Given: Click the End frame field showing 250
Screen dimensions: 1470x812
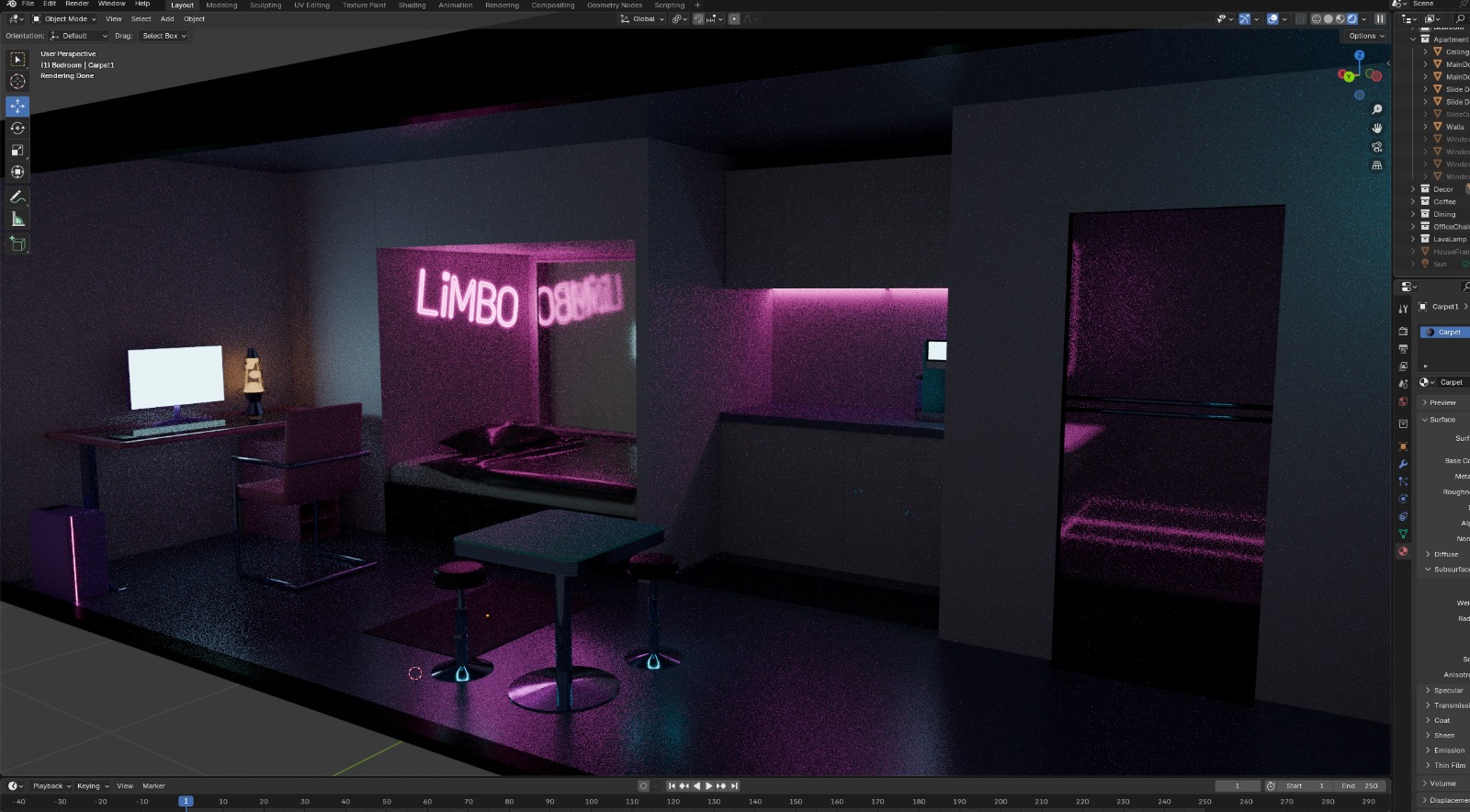Looking at the screenshot, I should [x=1361, y=786].
